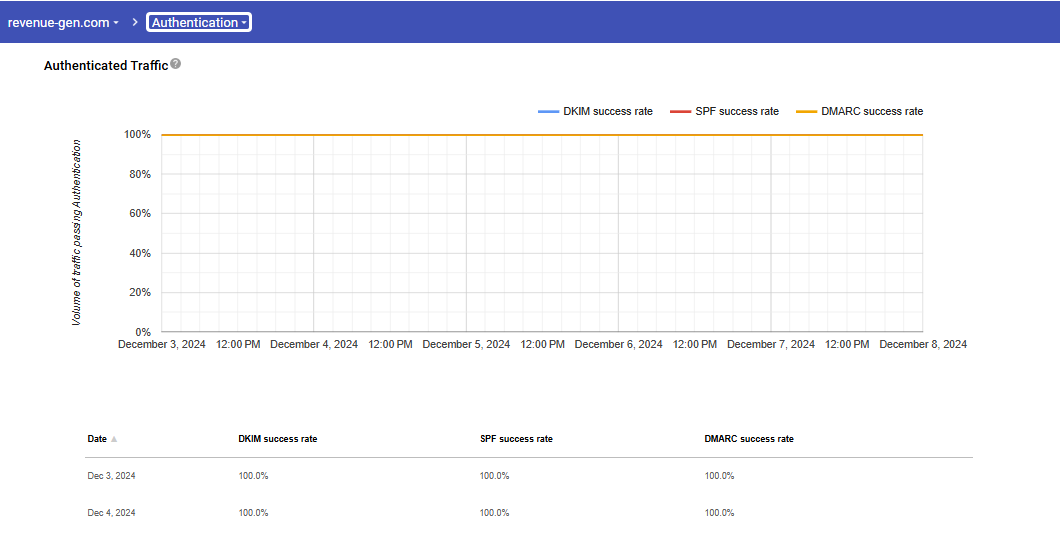Click the sort arrow next to Date
The width and height of the screenshot is (1060, 540).
(114, 439)
